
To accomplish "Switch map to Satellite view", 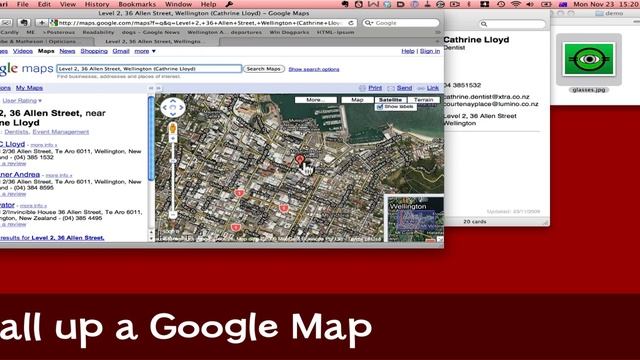I will 390,100.
